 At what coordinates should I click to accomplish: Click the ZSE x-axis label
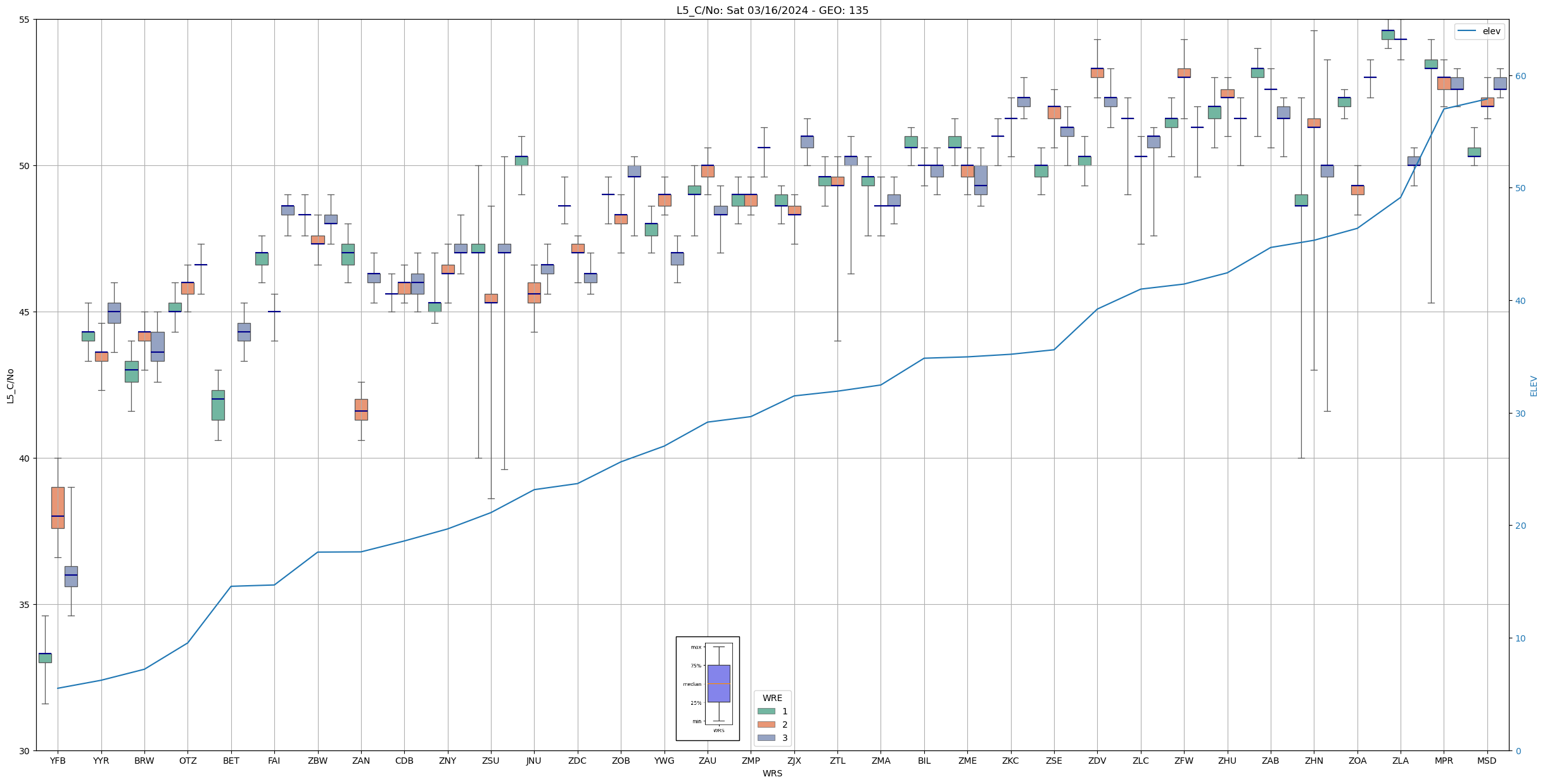pyautogui.click(x=1054, y=761)
